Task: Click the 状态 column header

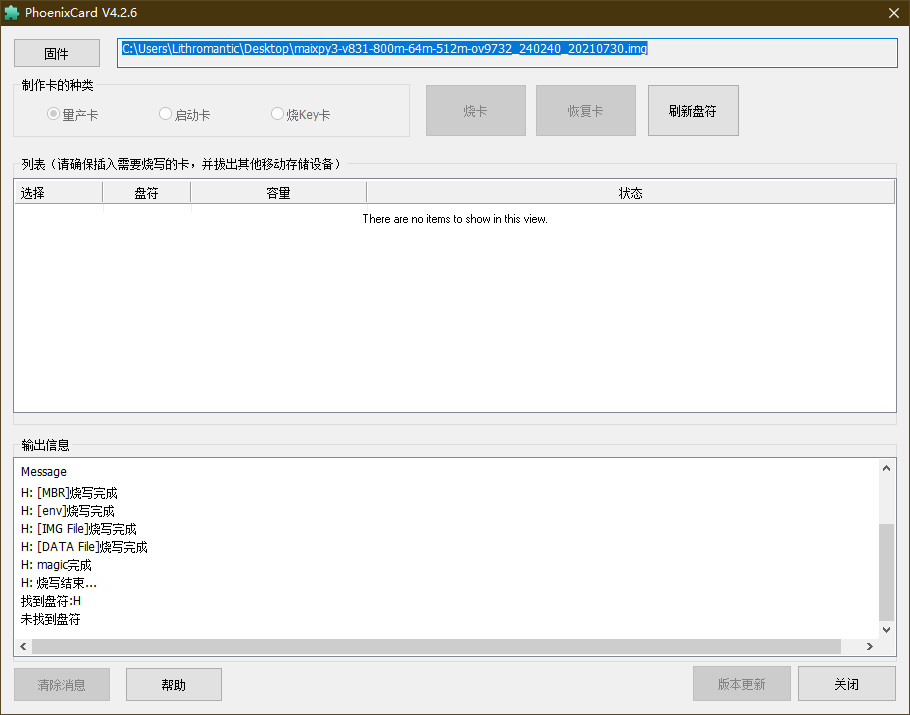Action: (x=630, y=193)
